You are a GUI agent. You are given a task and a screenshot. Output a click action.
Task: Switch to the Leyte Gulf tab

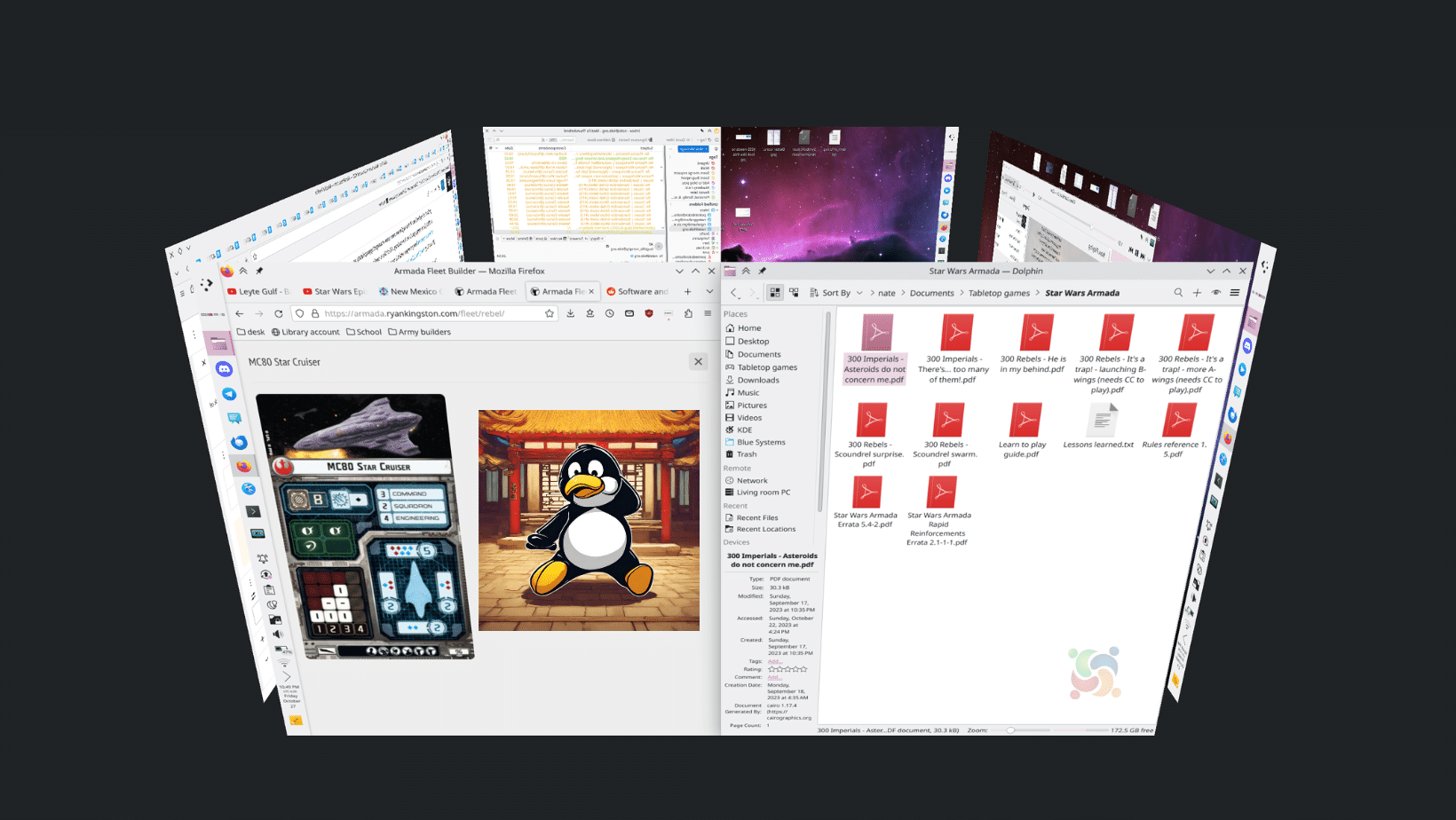[x=258, y=291]
